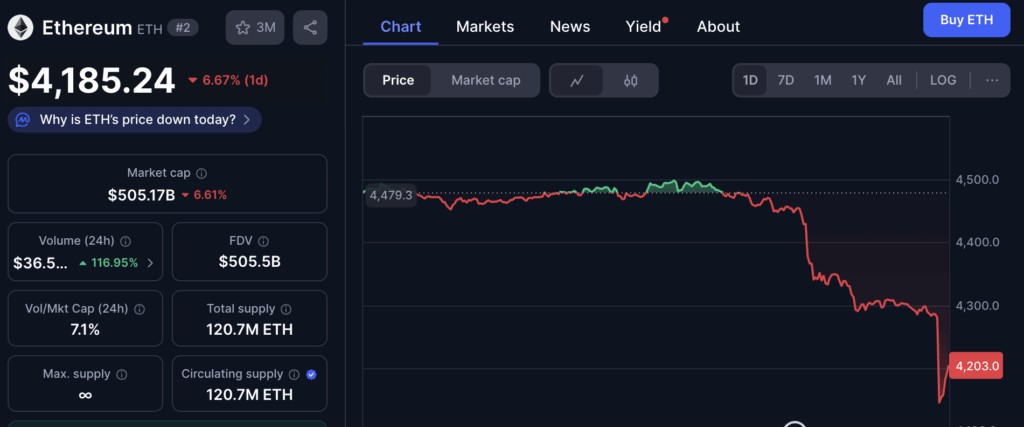
Task: Show Volume (24h) info icon
Action: point(125,241)
